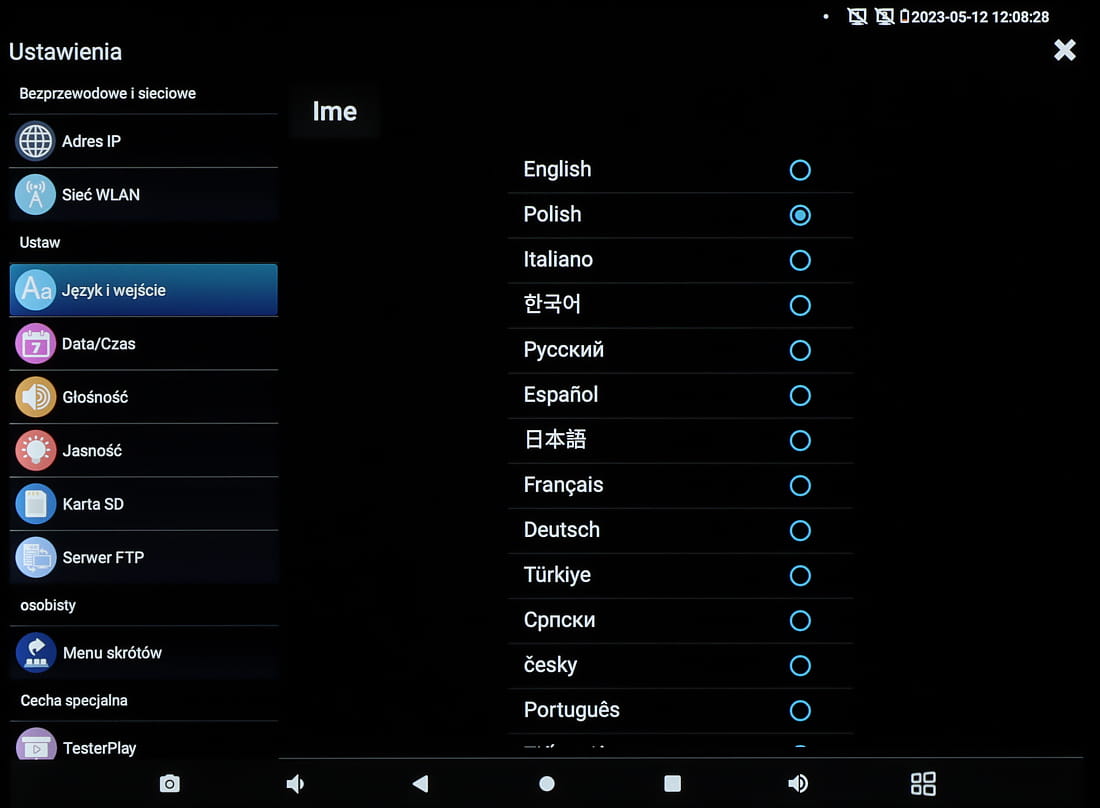Open Jasność brightness bulb icon
Image resolution: width=1100 pixels, height=808 pixels.
coord(35,451)
